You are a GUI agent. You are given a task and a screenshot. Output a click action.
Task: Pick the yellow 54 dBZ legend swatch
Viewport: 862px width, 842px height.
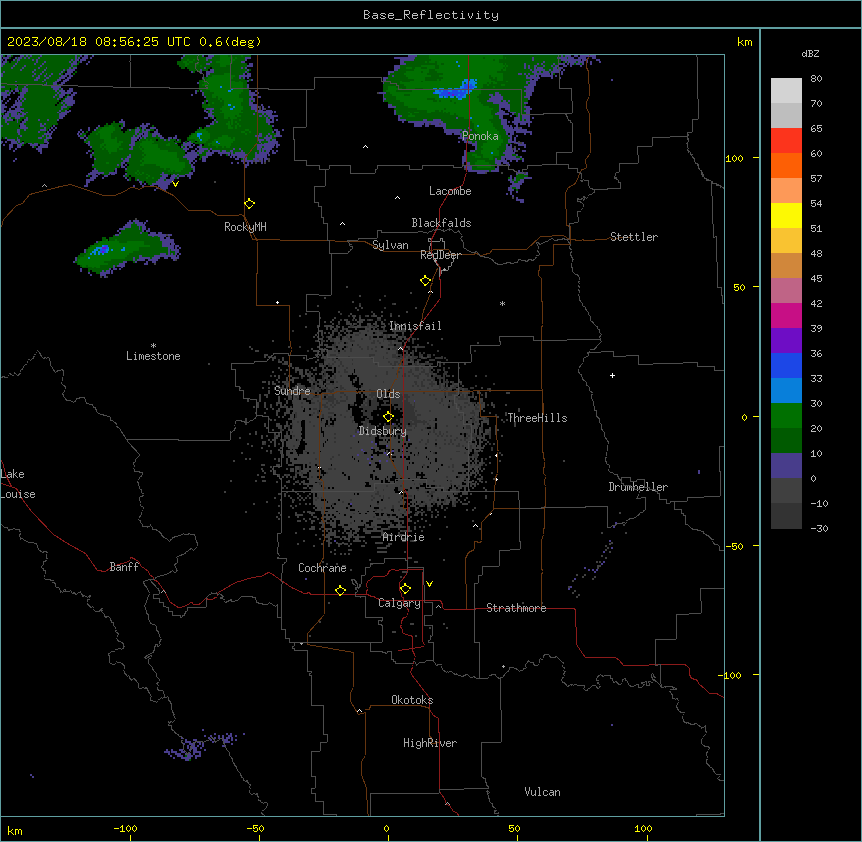(786, 215)
